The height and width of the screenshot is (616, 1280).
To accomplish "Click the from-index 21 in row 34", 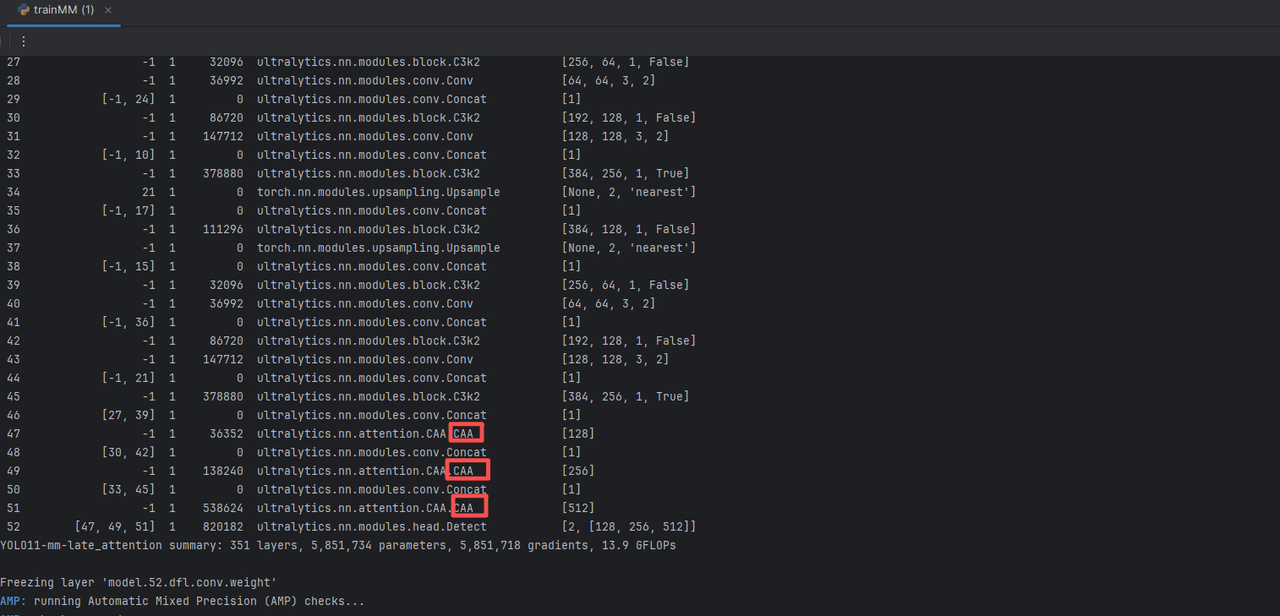I will (148, 192).
